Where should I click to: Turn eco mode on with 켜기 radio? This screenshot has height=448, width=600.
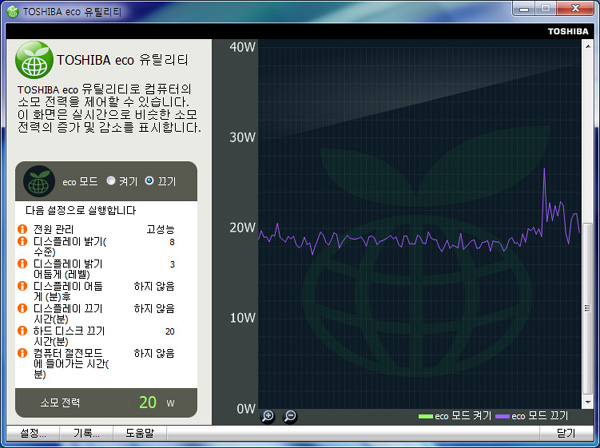111,181
